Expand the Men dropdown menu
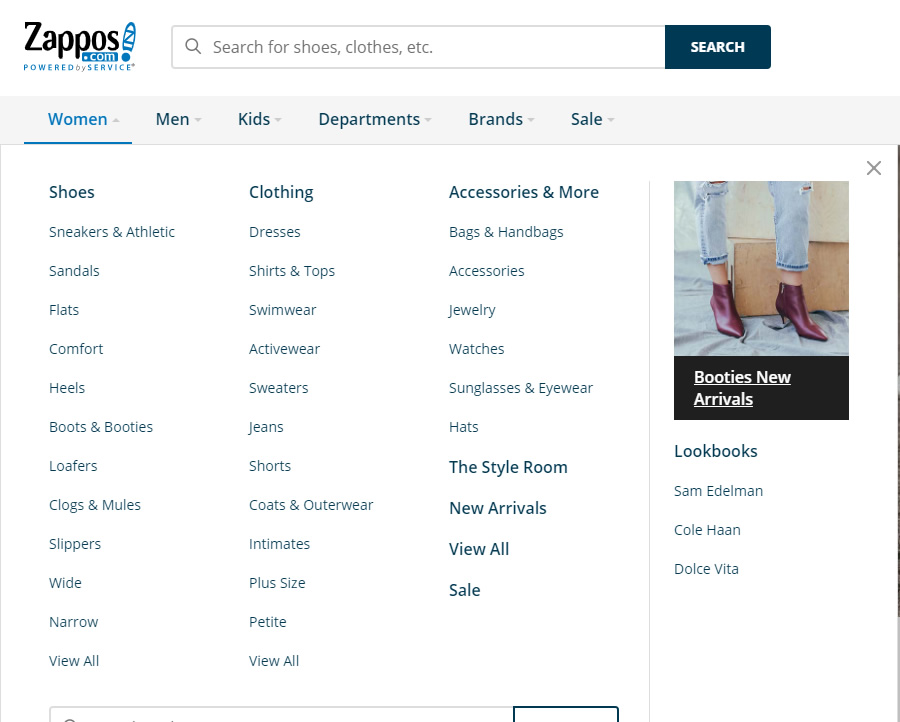This screenshot has width=900, height=722. point(179,119)
